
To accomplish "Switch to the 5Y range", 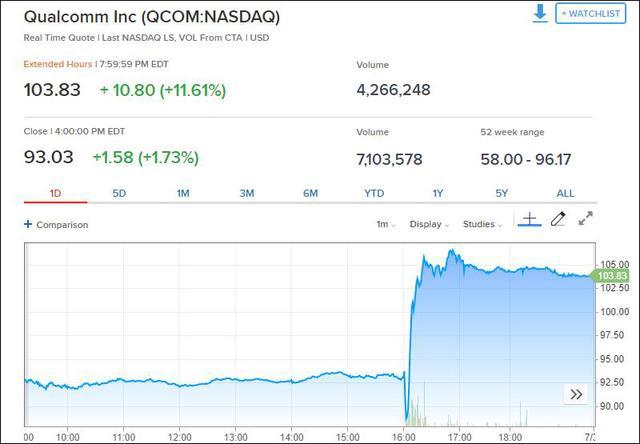I will 502,193.
